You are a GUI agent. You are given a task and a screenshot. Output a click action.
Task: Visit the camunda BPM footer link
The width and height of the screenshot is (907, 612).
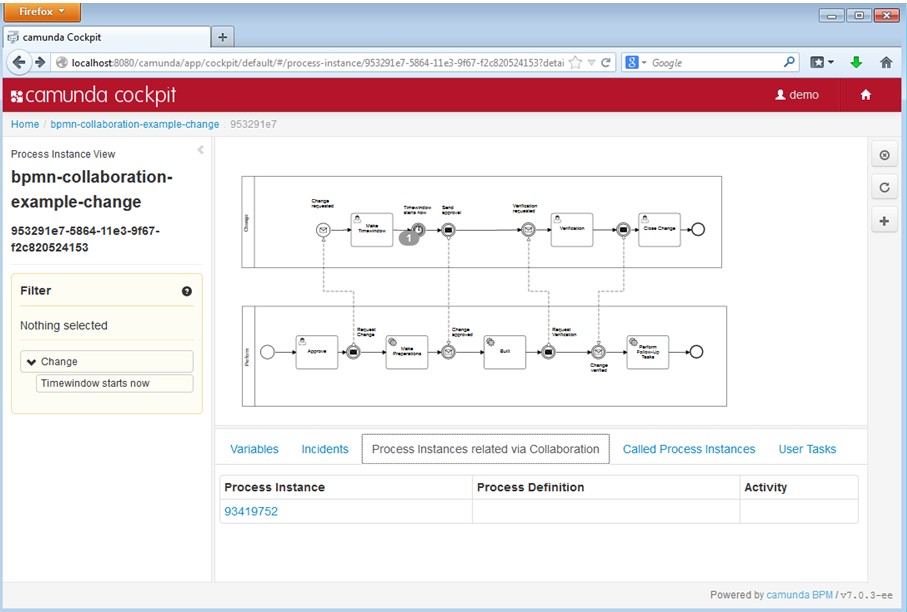(x=799, y=595)
